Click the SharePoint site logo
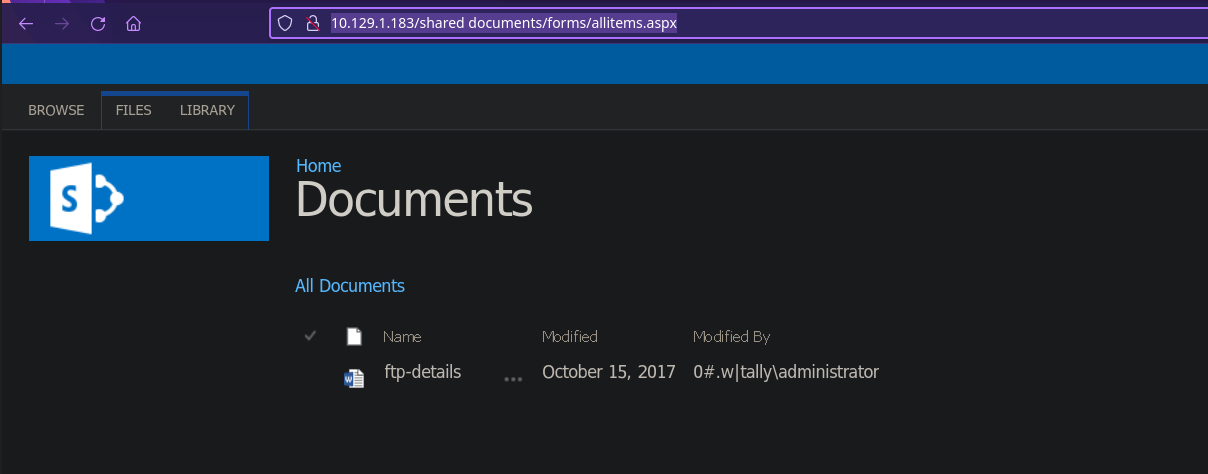 [x=149, y=198]
